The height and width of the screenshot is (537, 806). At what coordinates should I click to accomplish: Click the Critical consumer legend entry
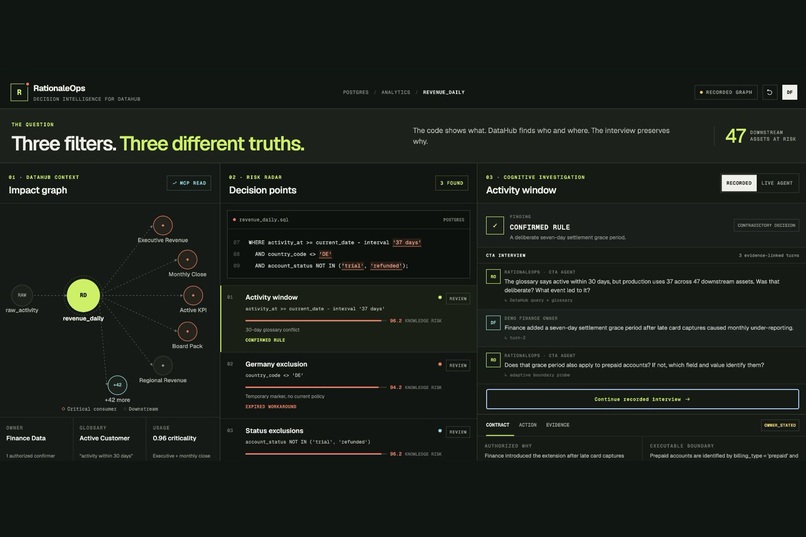pyautogui.click(x=89, y=409)
